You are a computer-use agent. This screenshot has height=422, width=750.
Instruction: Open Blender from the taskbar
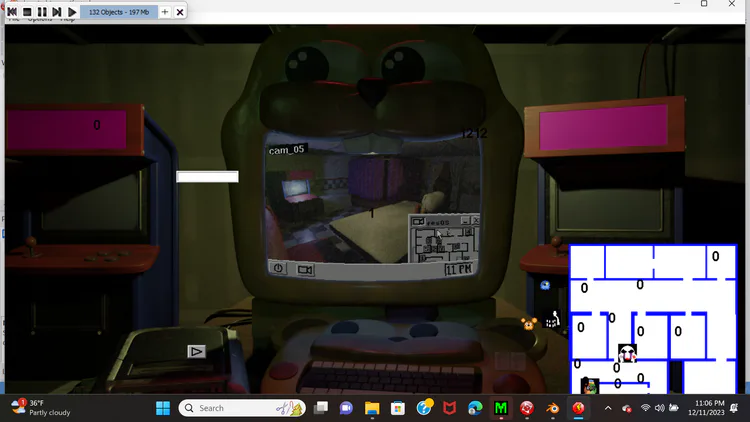tap(552, 408)
